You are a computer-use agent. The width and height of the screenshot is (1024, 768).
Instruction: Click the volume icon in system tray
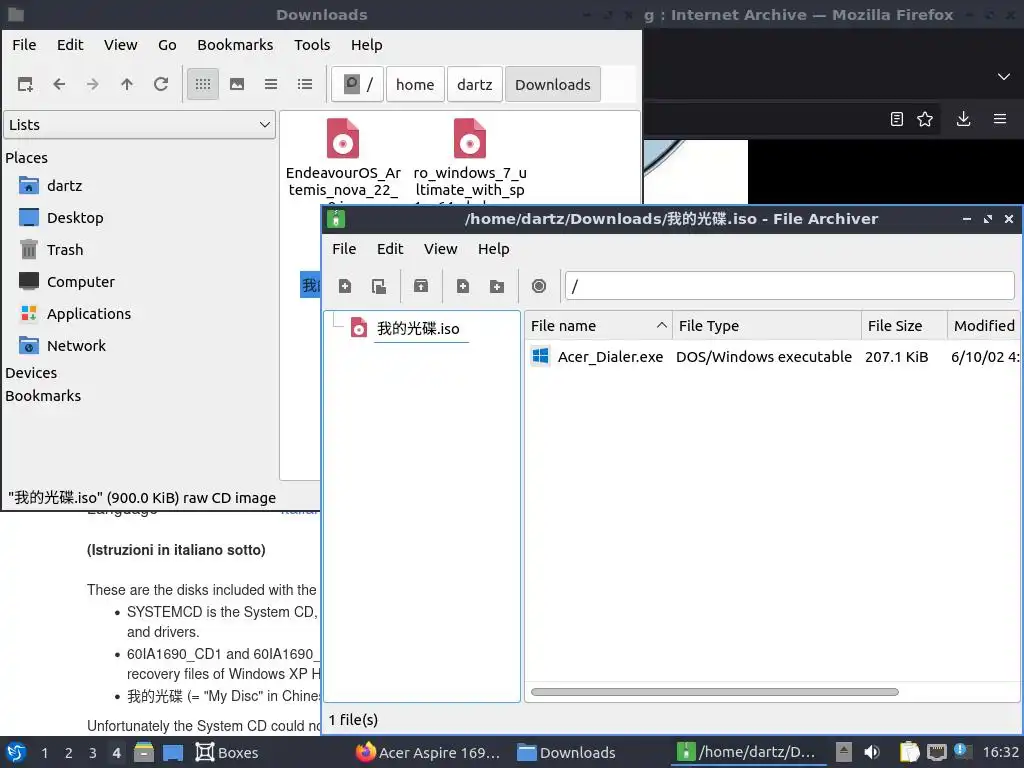pos(872,752)
